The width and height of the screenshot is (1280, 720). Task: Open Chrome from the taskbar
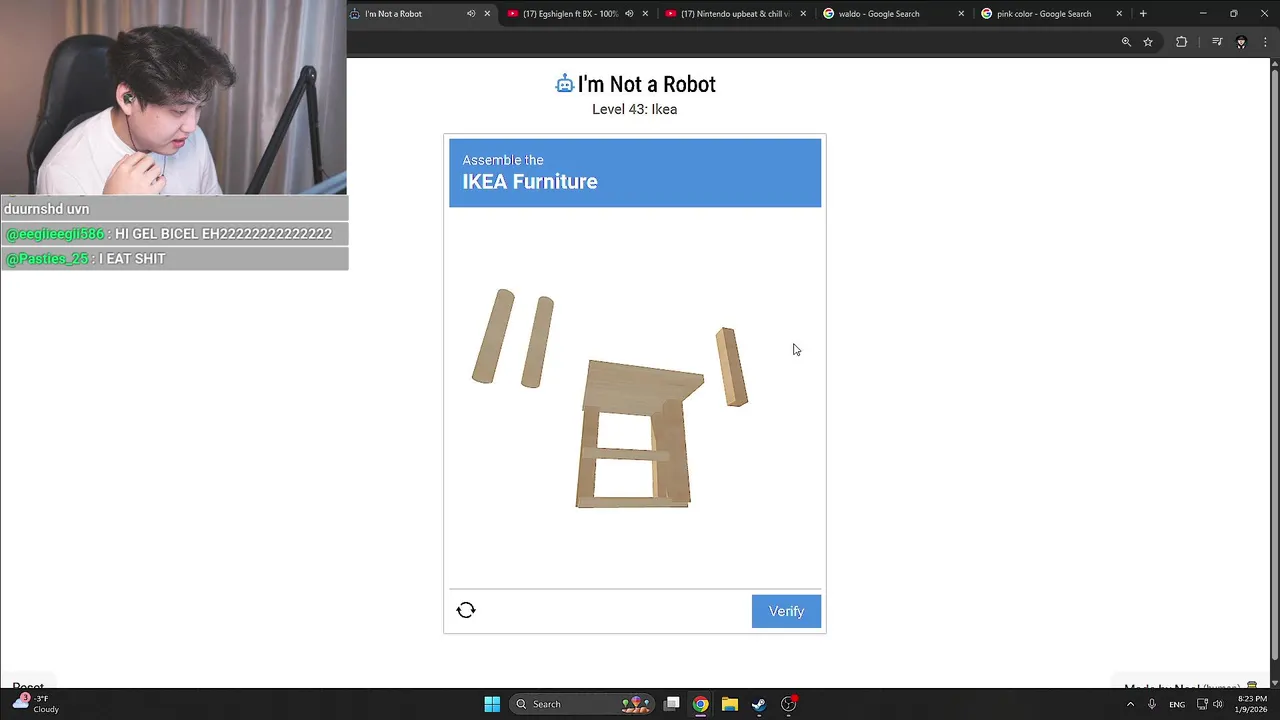click(701, 704)
